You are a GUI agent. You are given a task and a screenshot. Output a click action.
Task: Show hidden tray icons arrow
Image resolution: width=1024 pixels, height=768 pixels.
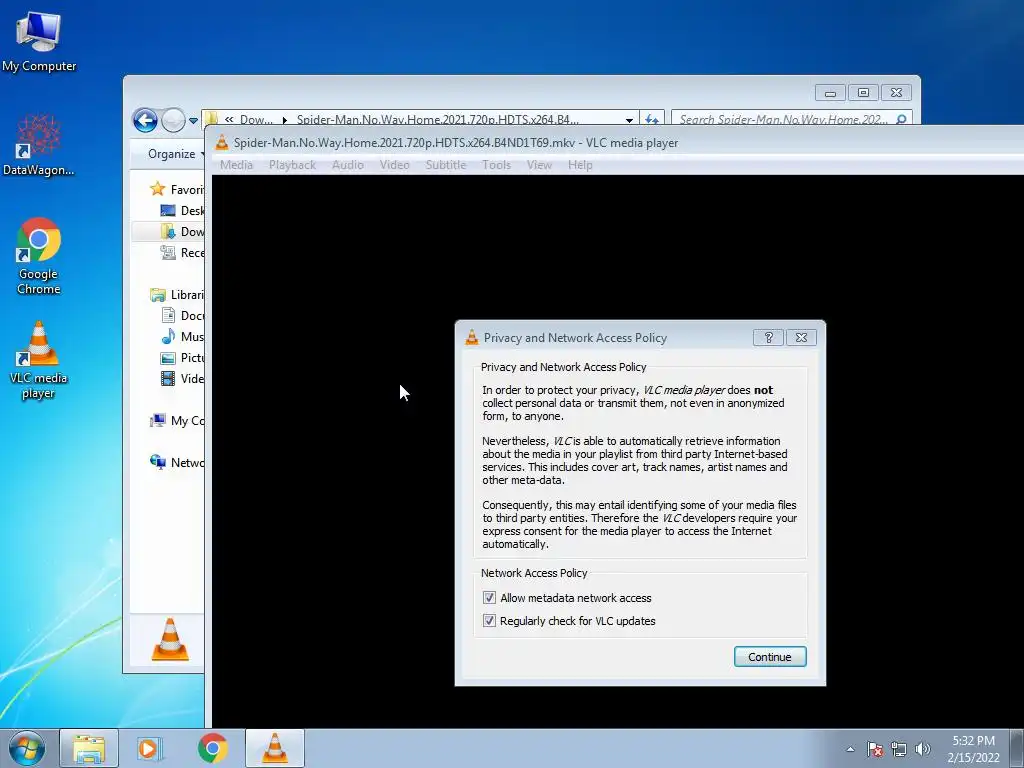coord(850,749)
